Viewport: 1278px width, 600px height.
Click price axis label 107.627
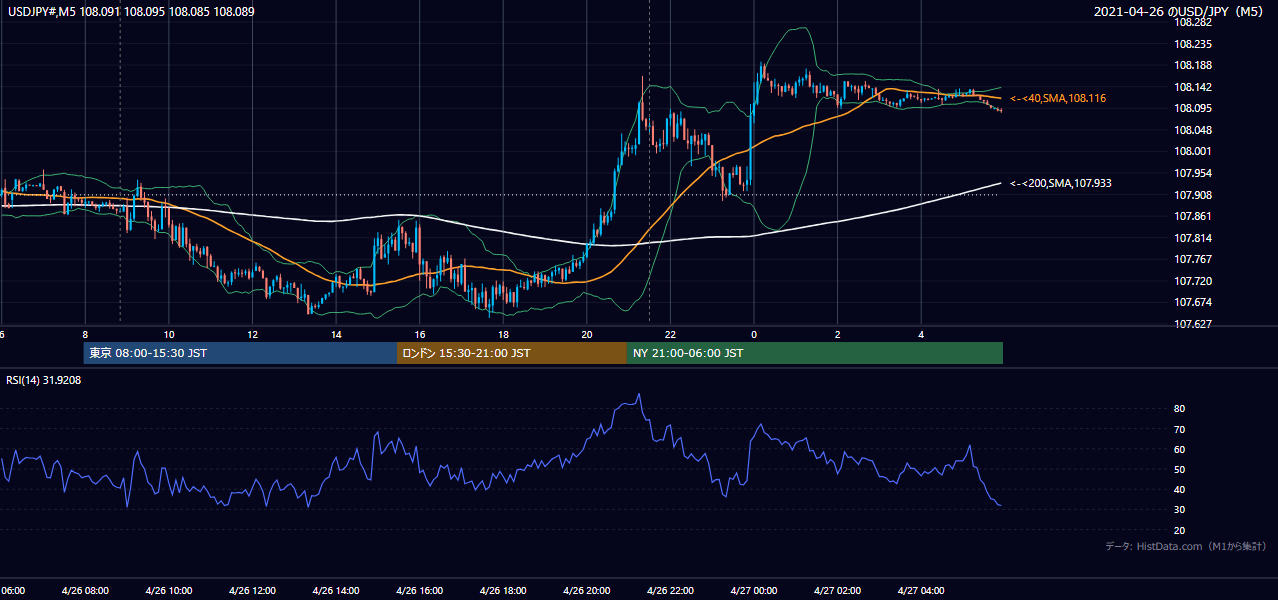point(1193,324)
